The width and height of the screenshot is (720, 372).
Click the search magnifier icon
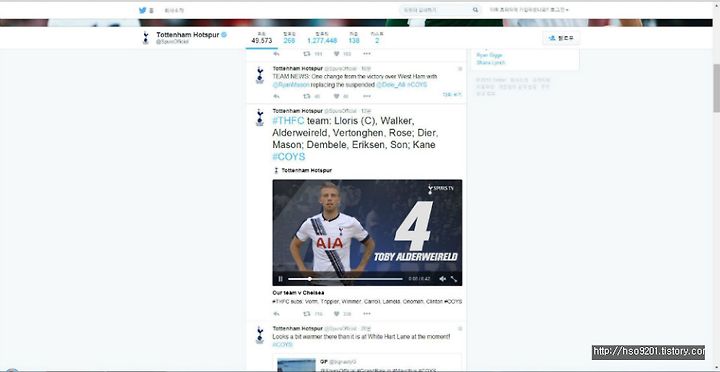pos(476,10)
